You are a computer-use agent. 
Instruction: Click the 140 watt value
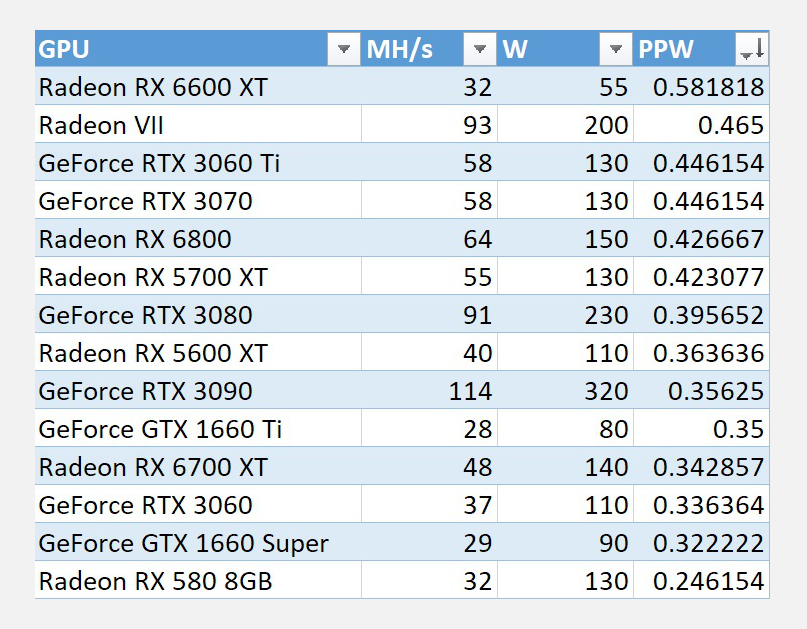click(x=606, y=467)
